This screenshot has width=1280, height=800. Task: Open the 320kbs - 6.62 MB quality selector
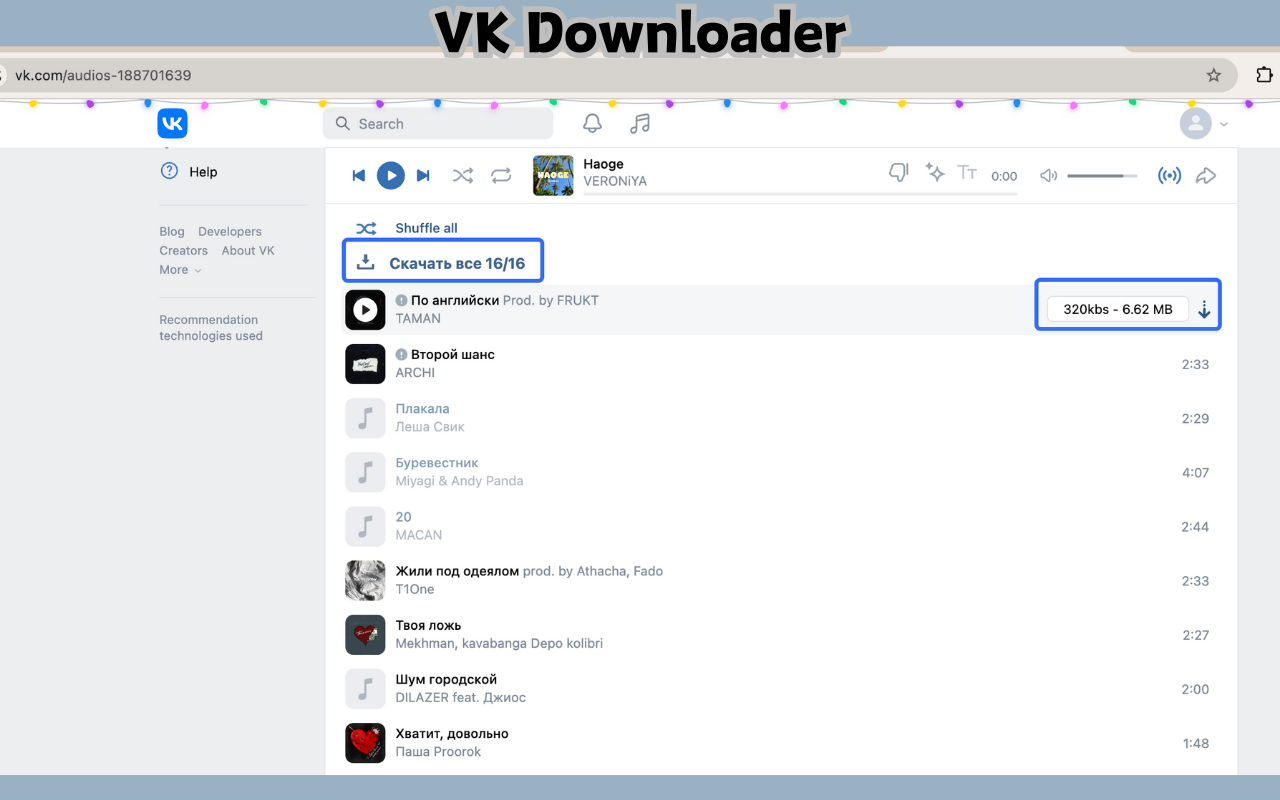click(1120, 309)
